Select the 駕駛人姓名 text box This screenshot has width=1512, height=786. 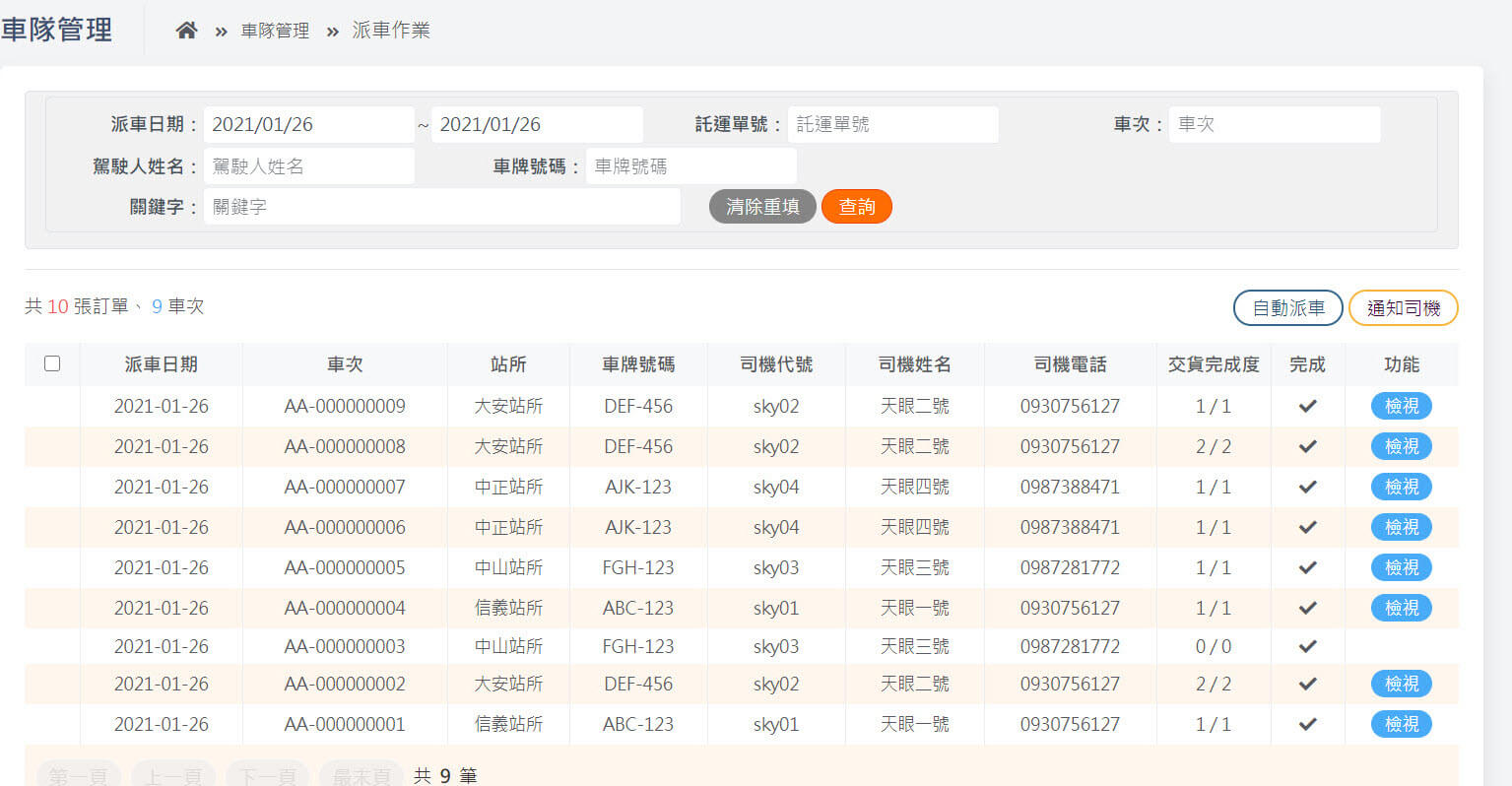308,166
